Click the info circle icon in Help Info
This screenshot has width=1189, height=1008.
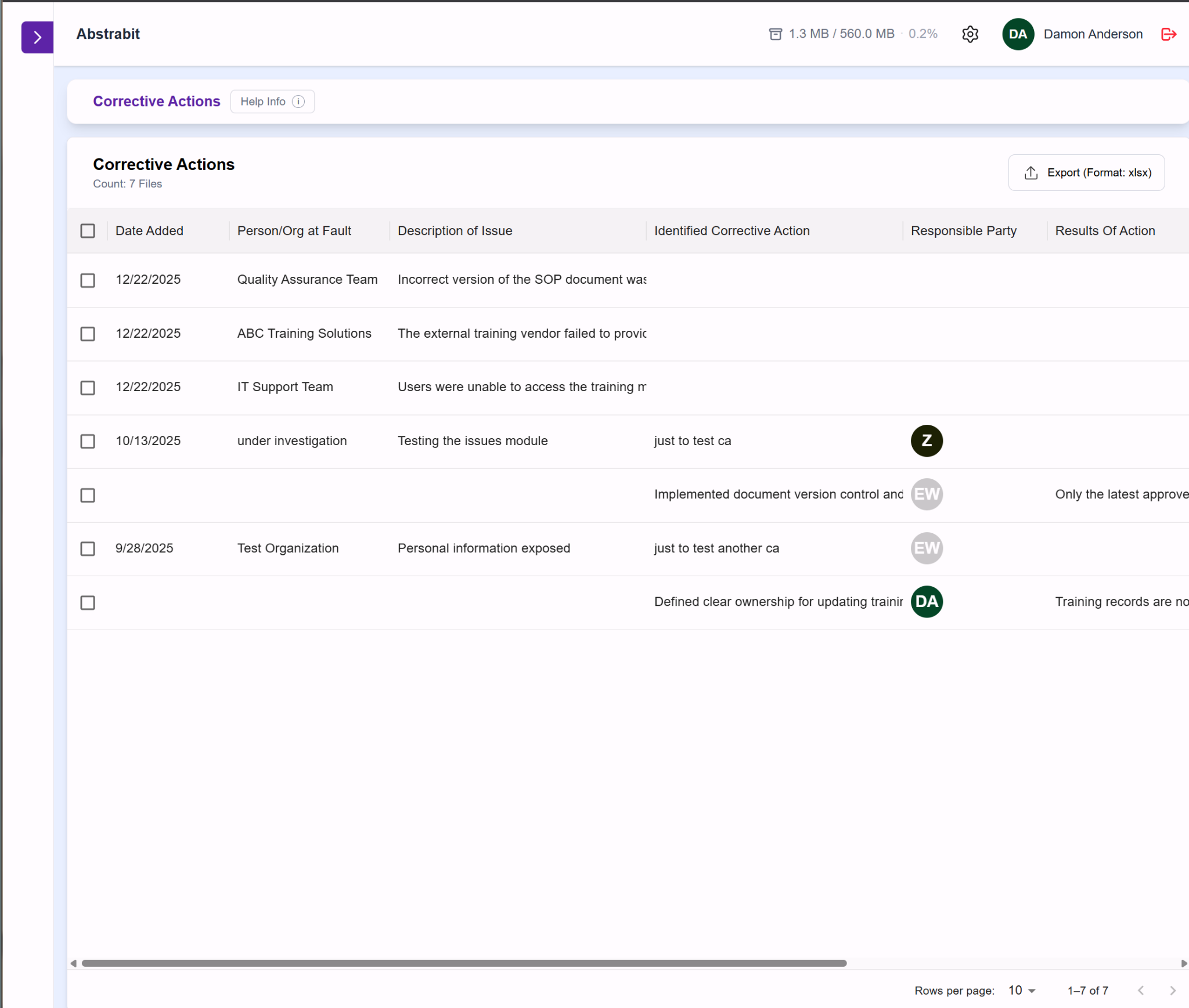point(298,102)
